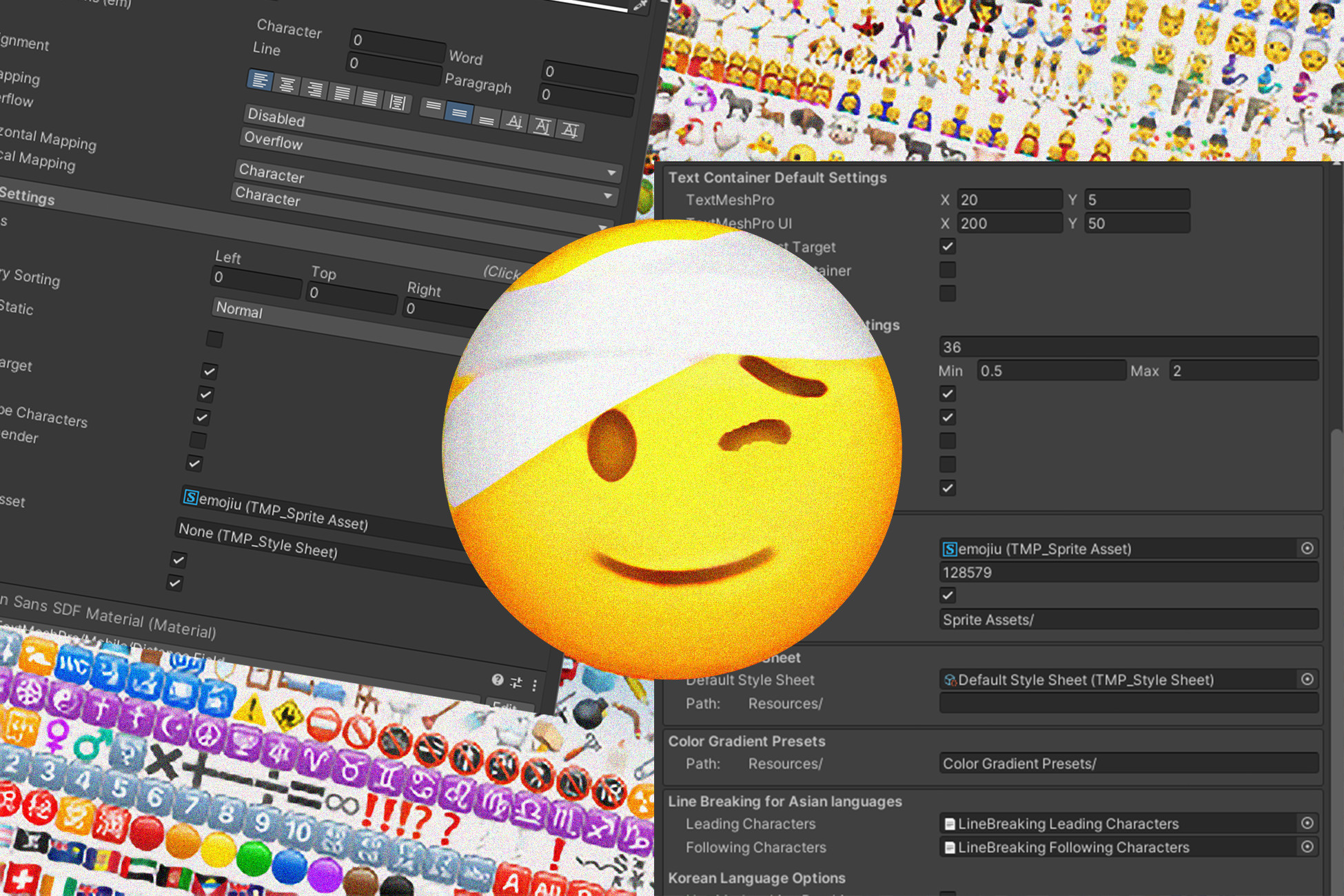Select flush text alignment icon
Viewport: 1344px width, 896px height.
pyautogui.click(x=369, y=98)
